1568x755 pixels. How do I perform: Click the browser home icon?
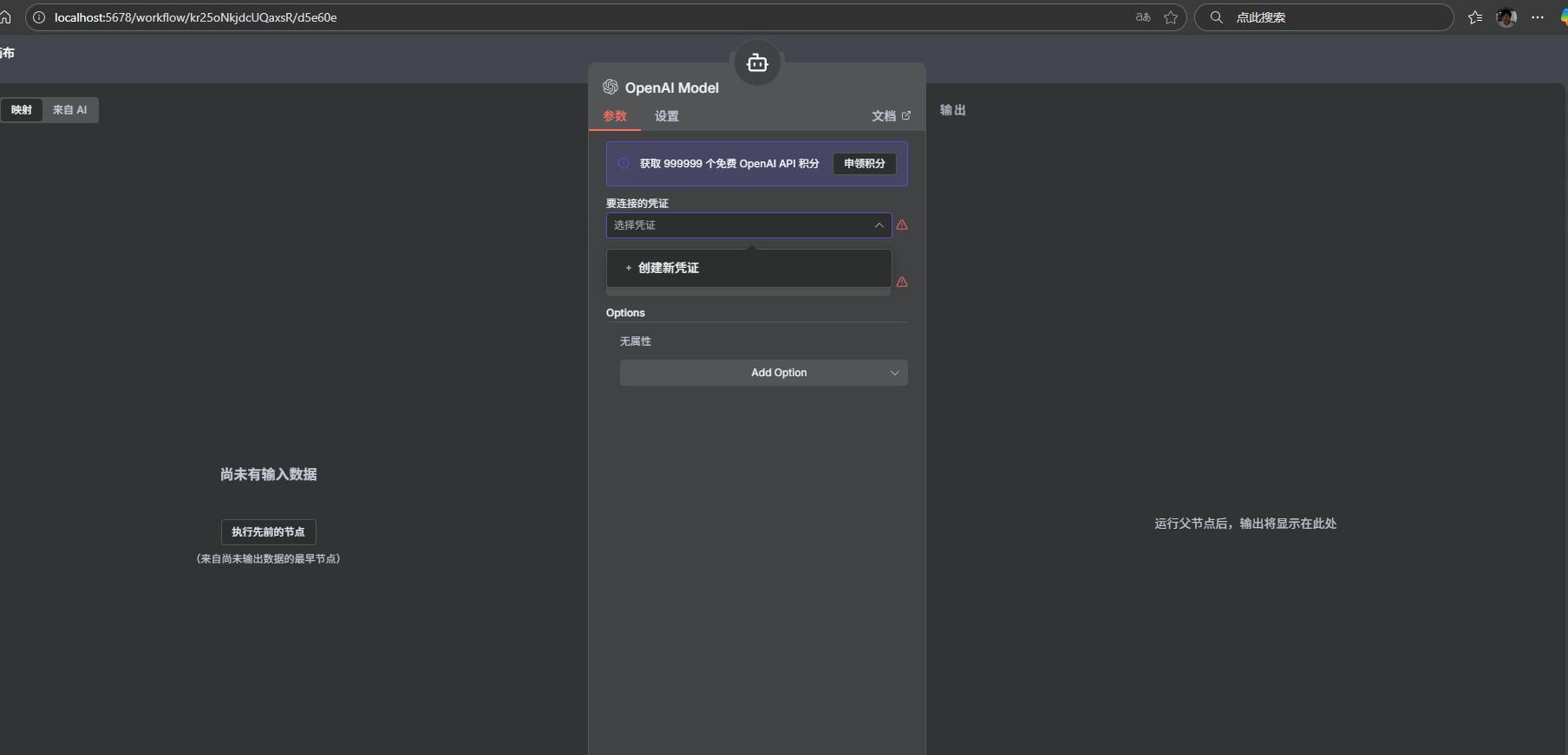pos(5,17)
